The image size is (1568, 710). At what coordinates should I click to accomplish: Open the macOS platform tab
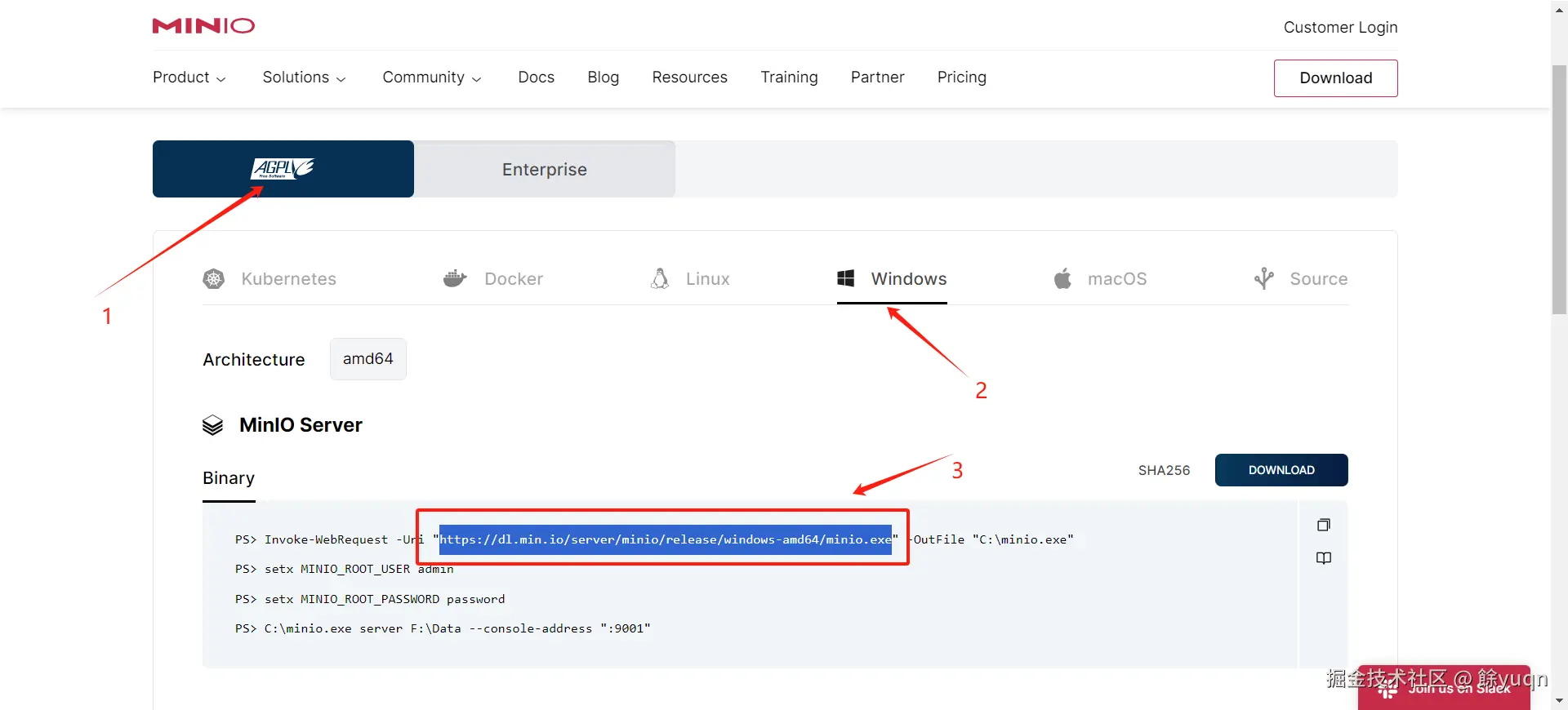tap(1100, 279)
